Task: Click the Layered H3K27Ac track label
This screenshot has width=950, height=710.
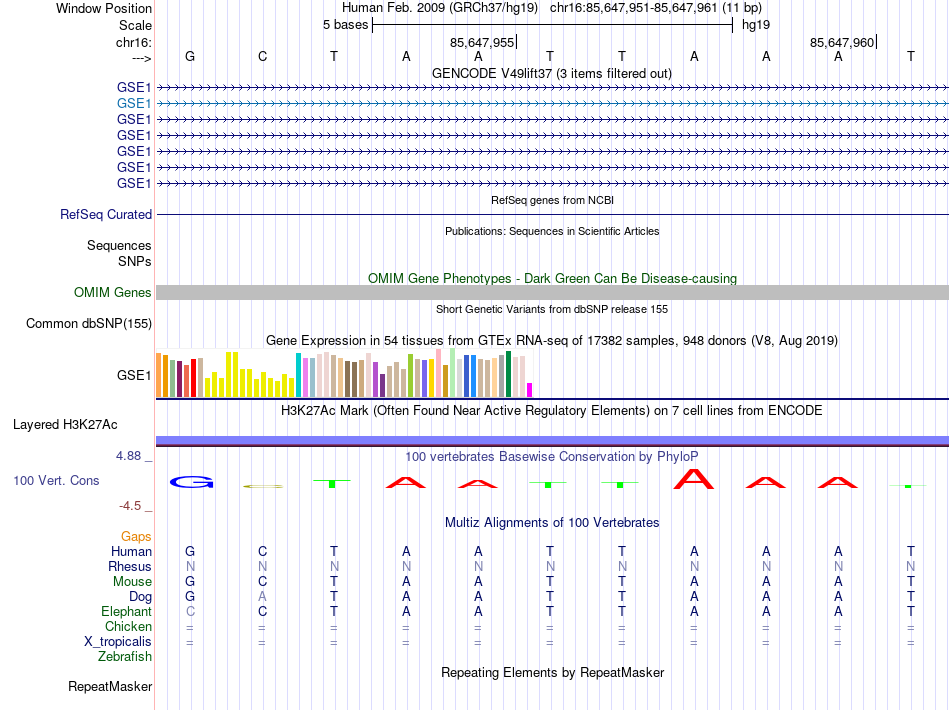Action: coord(65,425)
